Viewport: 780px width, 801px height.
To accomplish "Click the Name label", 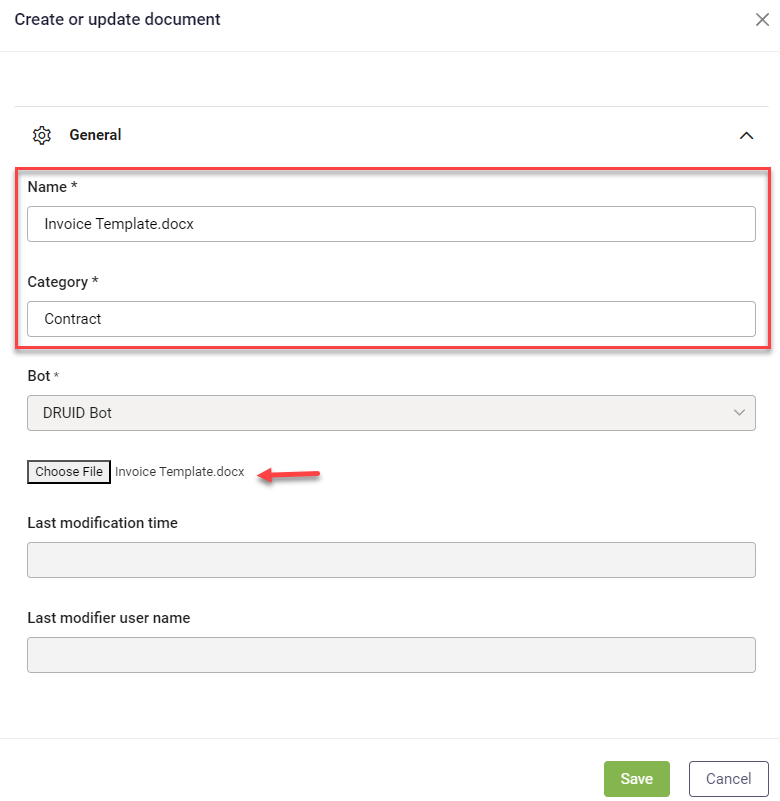I will [x=47, y=187].
